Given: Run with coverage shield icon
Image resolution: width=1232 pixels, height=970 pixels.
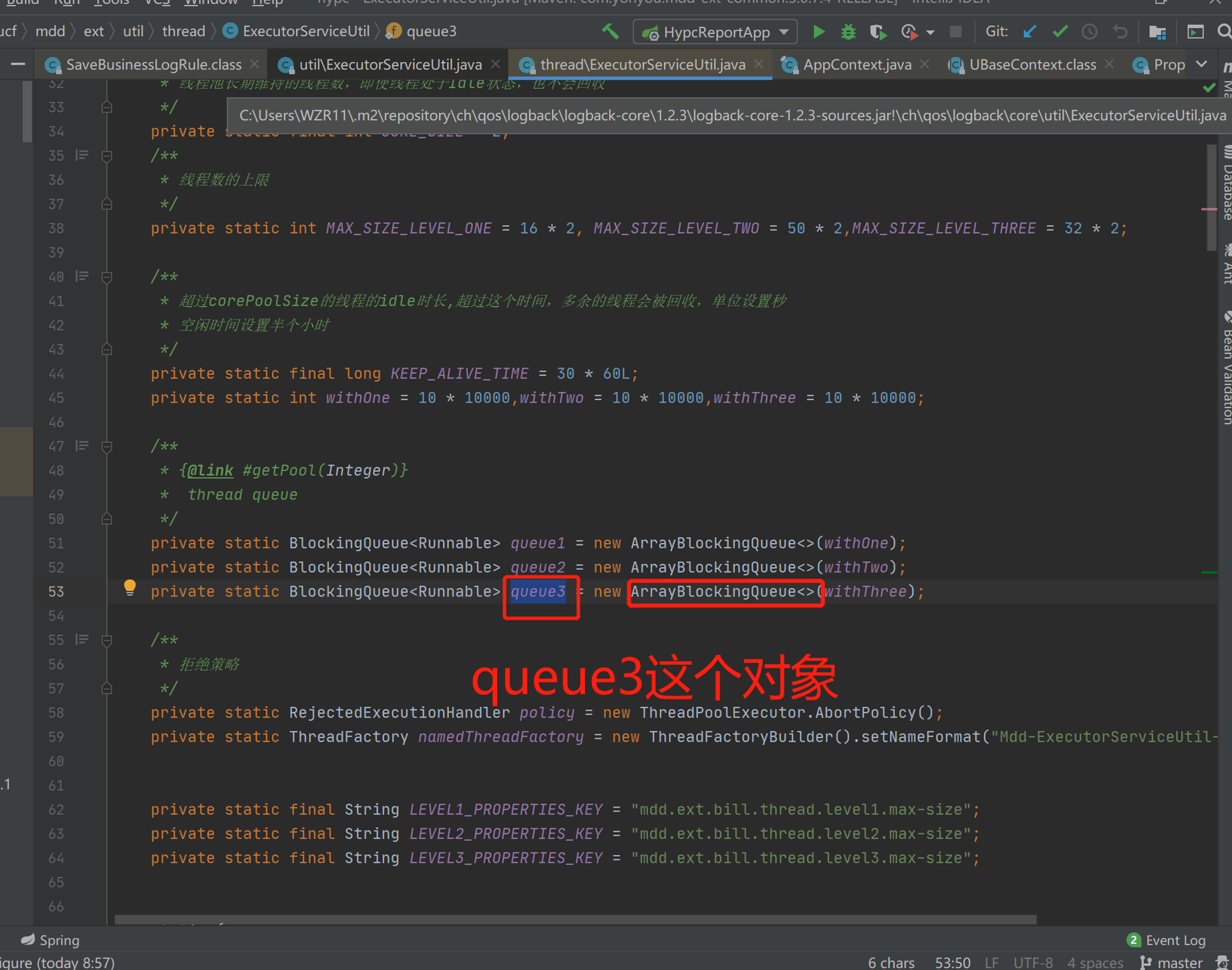Looking at the screenshot, I should tap(878, 31).
